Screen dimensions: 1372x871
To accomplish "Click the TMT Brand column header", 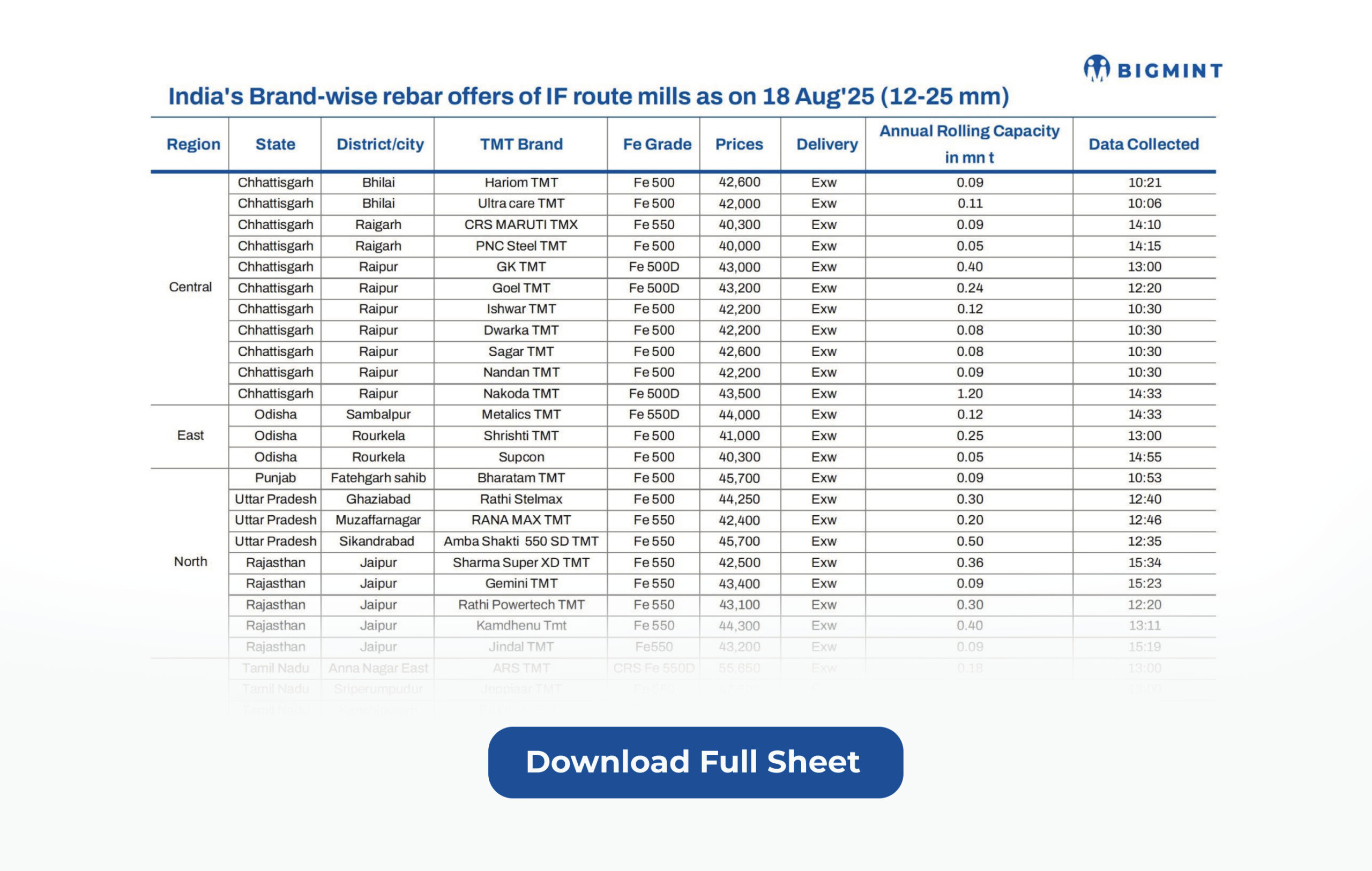I will click(x=521, y=144).
